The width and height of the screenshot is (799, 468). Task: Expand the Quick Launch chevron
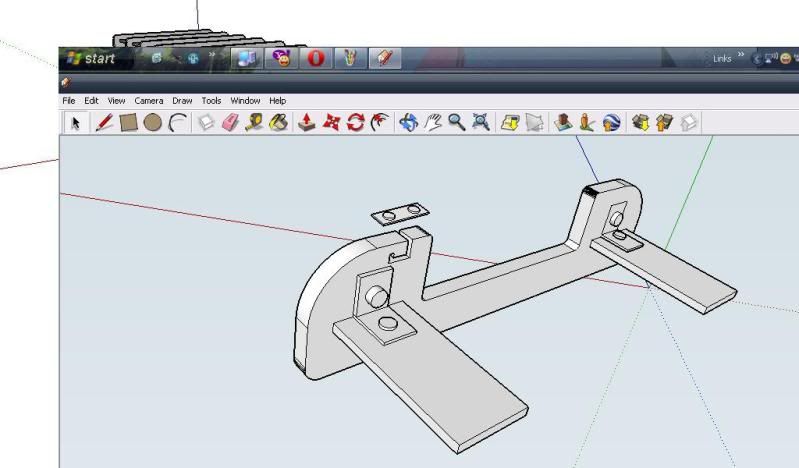point(212,55)
